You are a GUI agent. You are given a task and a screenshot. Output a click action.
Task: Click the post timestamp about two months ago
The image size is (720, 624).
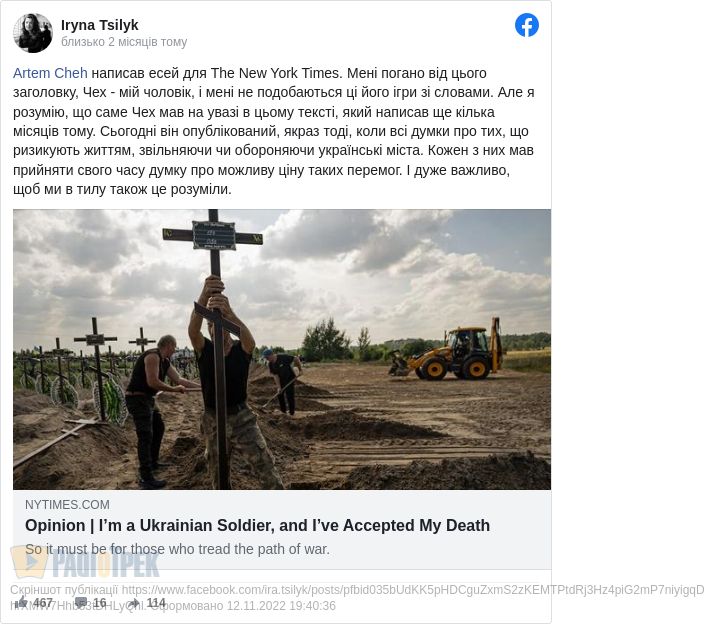tap(124, 42)
